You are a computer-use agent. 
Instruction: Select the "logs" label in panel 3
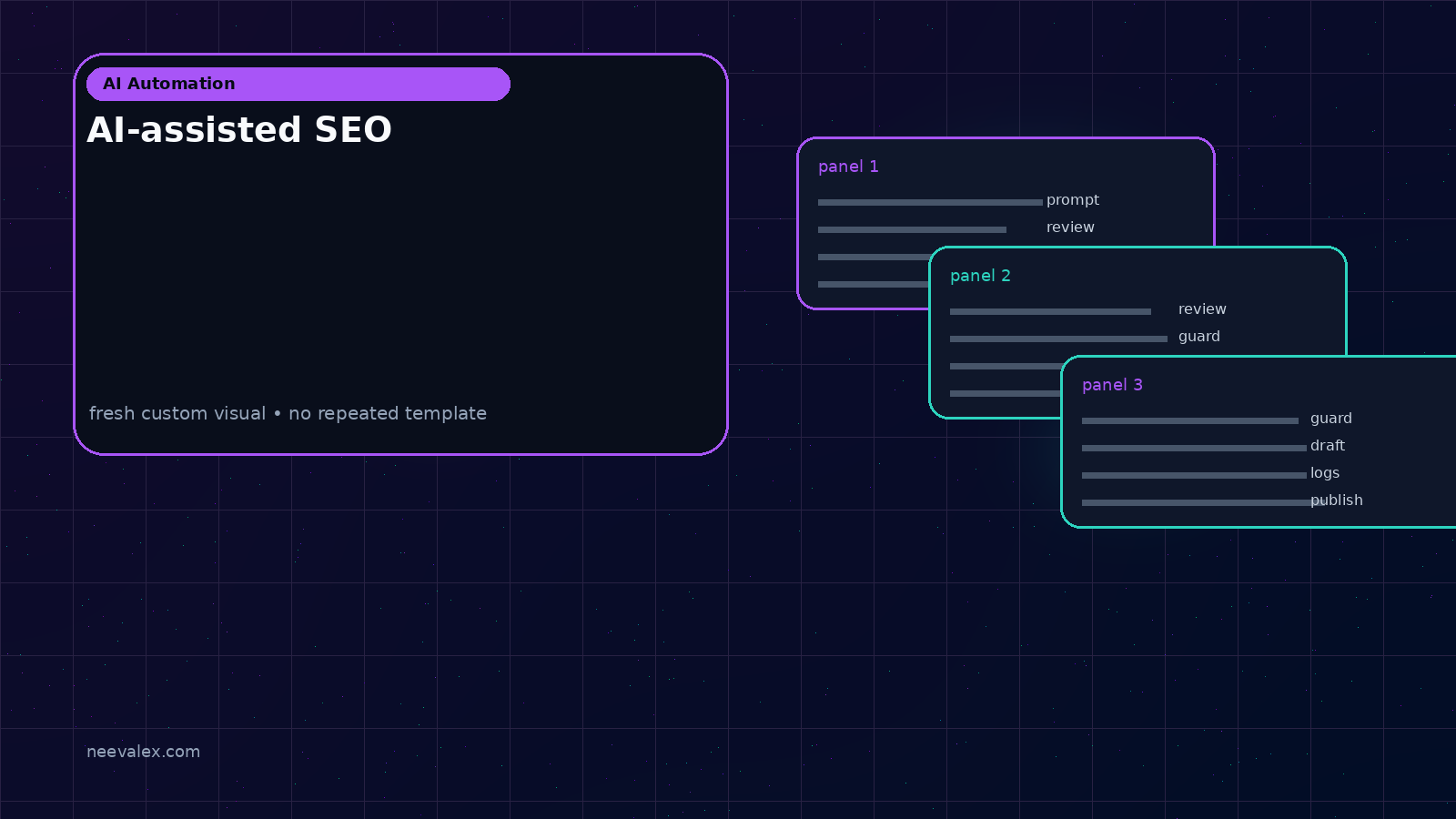click(x=1325, y=473)
